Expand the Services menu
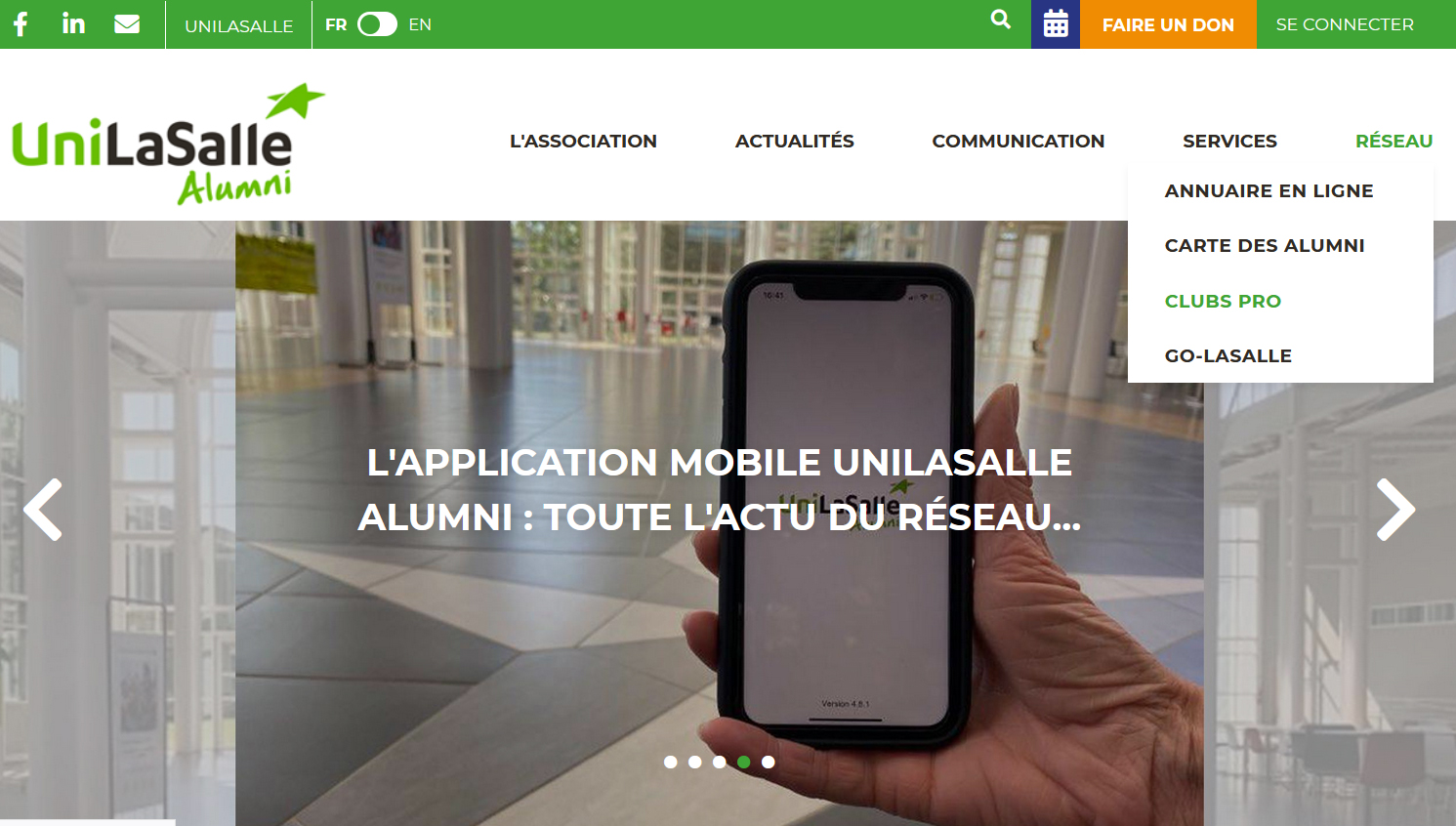 click(1229, 141)
